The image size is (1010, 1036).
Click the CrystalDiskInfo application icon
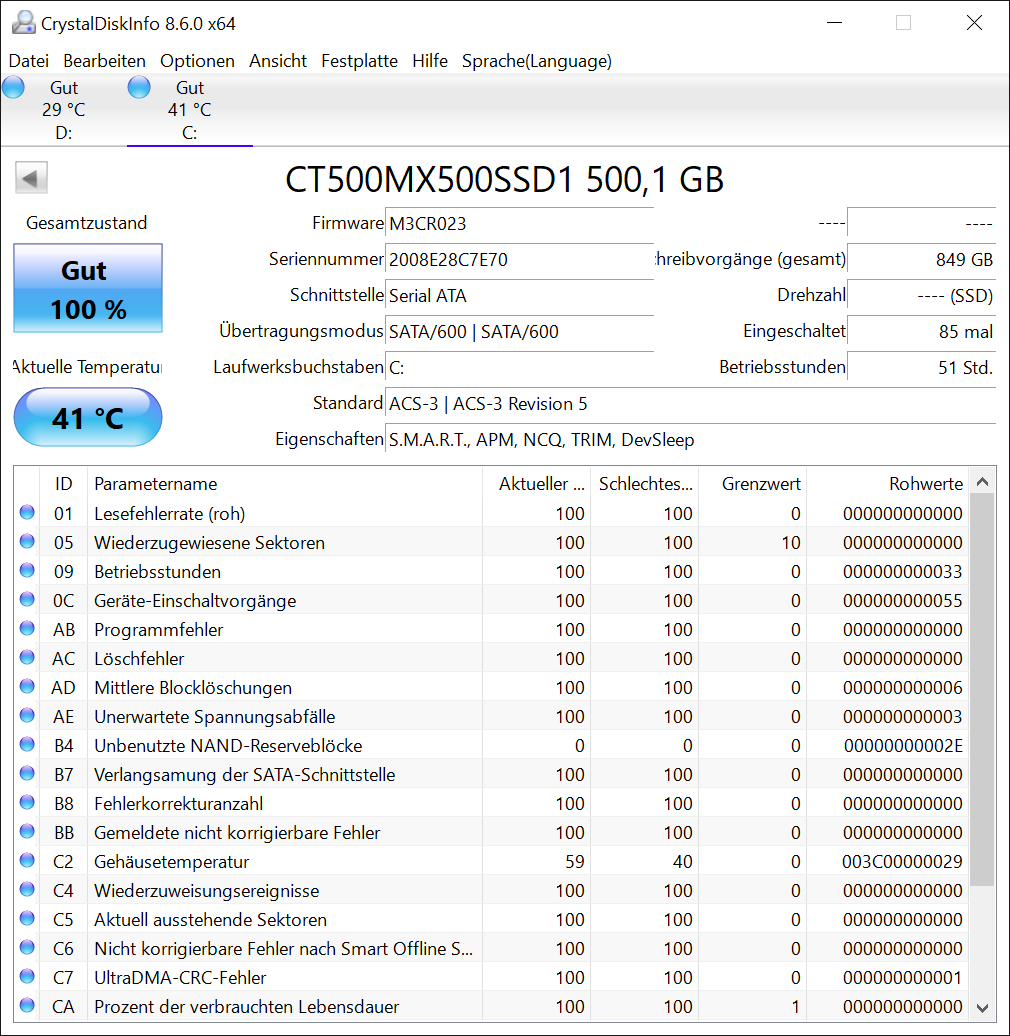coord(23,22)
